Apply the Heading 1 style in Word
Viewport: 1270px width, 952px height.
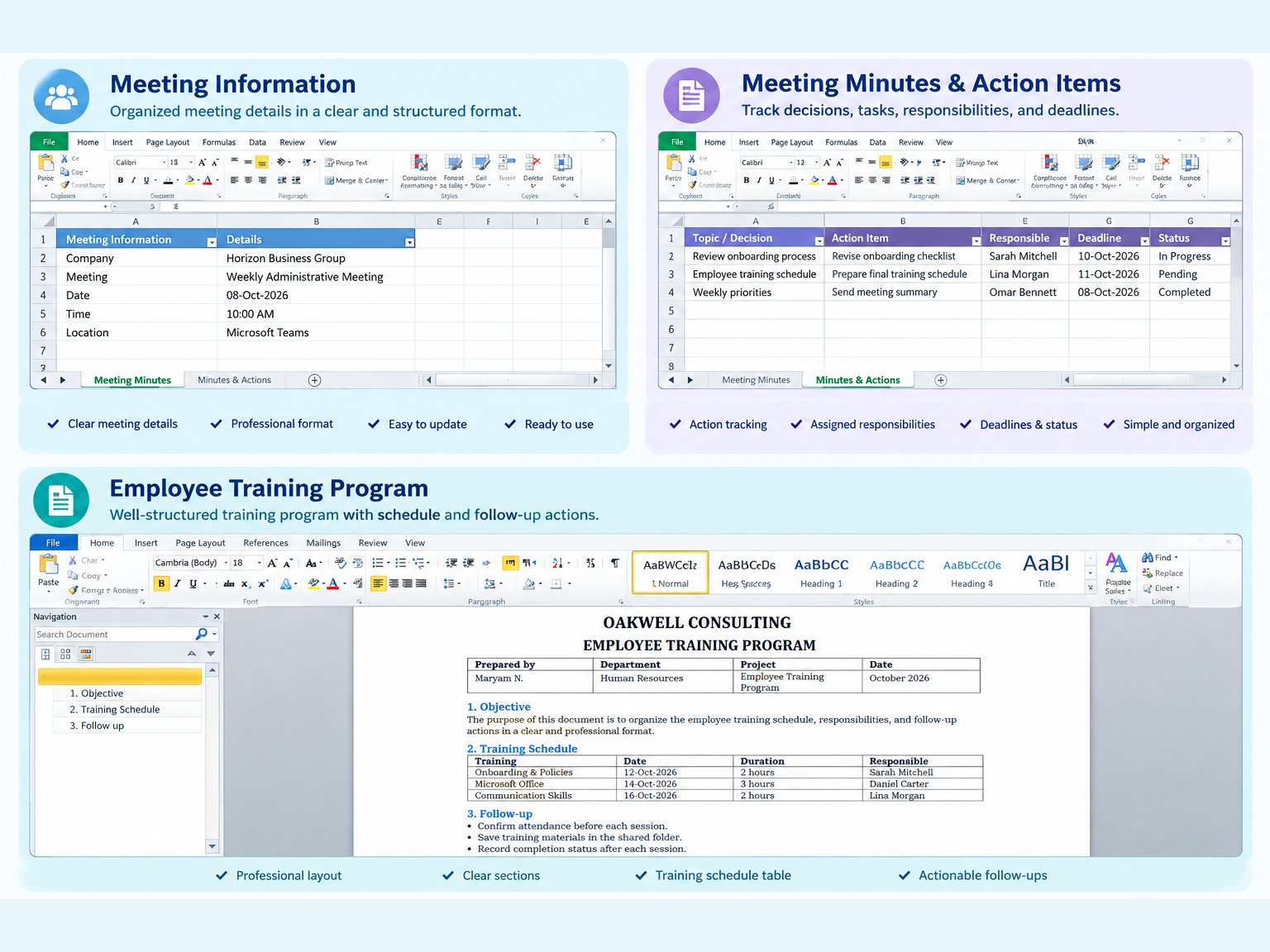coord(821,572)
